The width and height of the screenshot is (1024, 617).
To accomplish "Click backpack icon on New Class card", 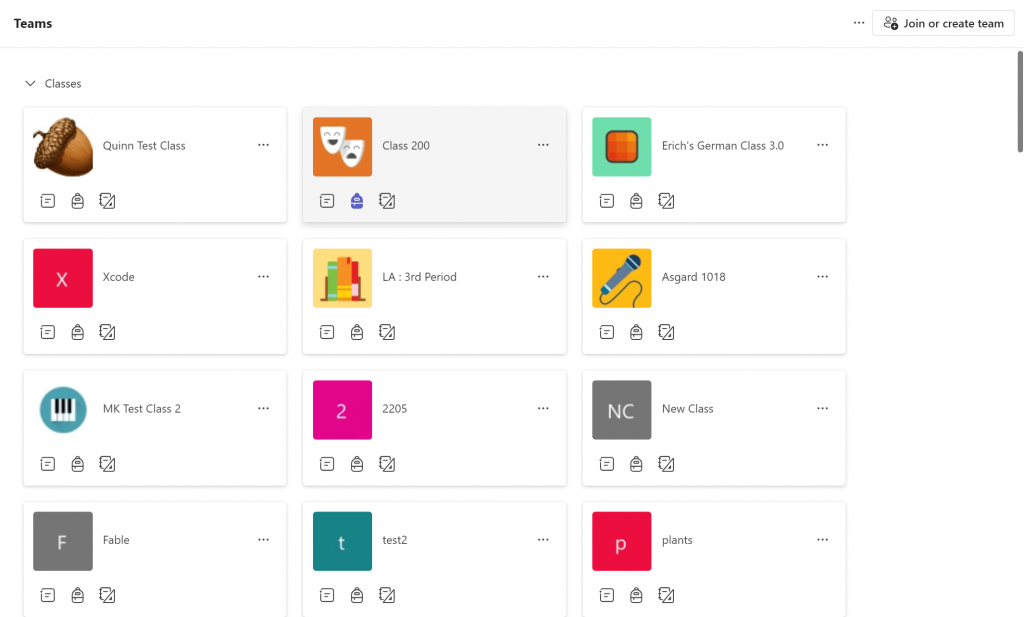I will (x=636, y=464).
